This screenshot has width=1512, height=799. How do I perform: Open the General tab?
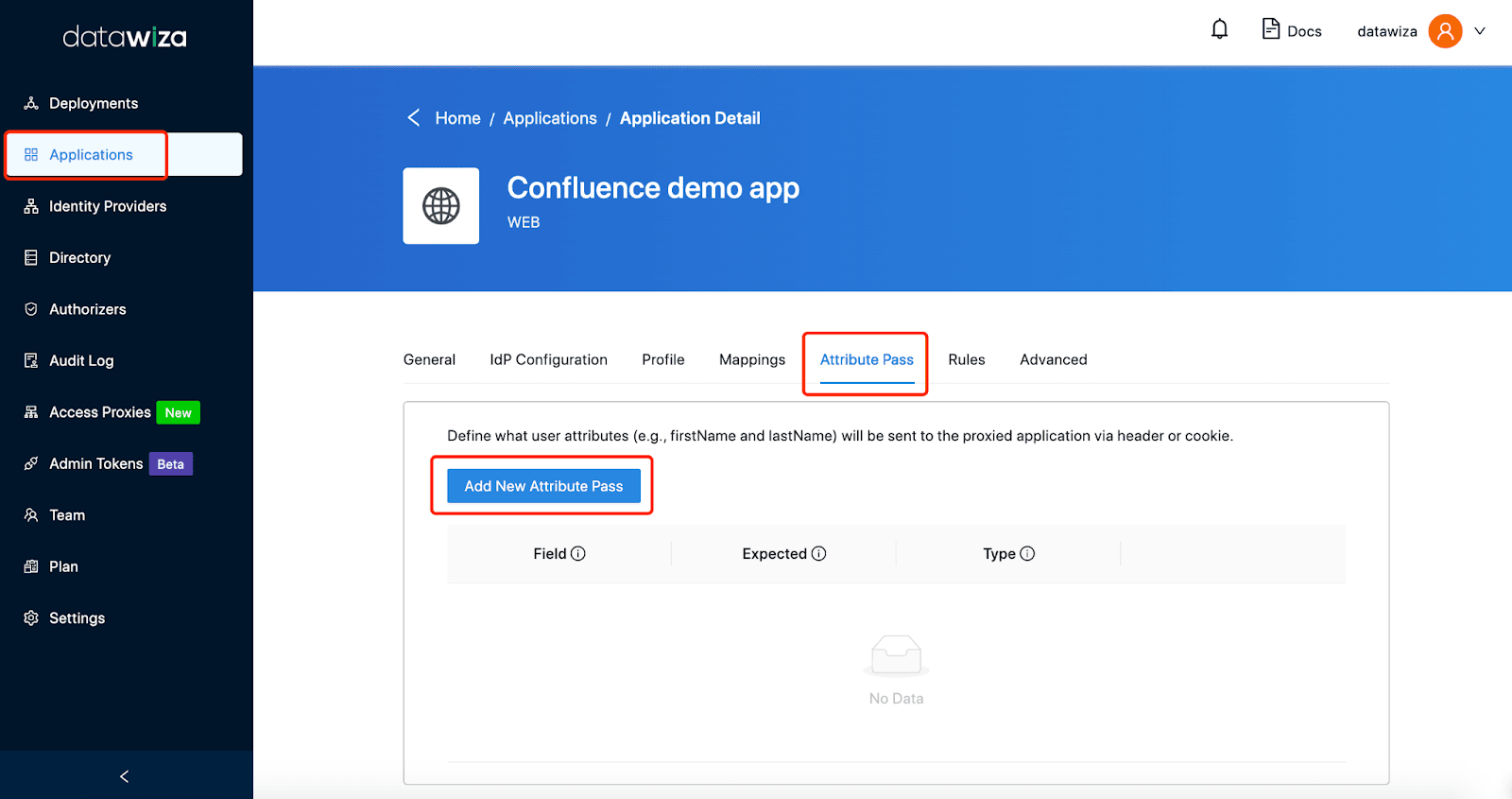(429, 359)
